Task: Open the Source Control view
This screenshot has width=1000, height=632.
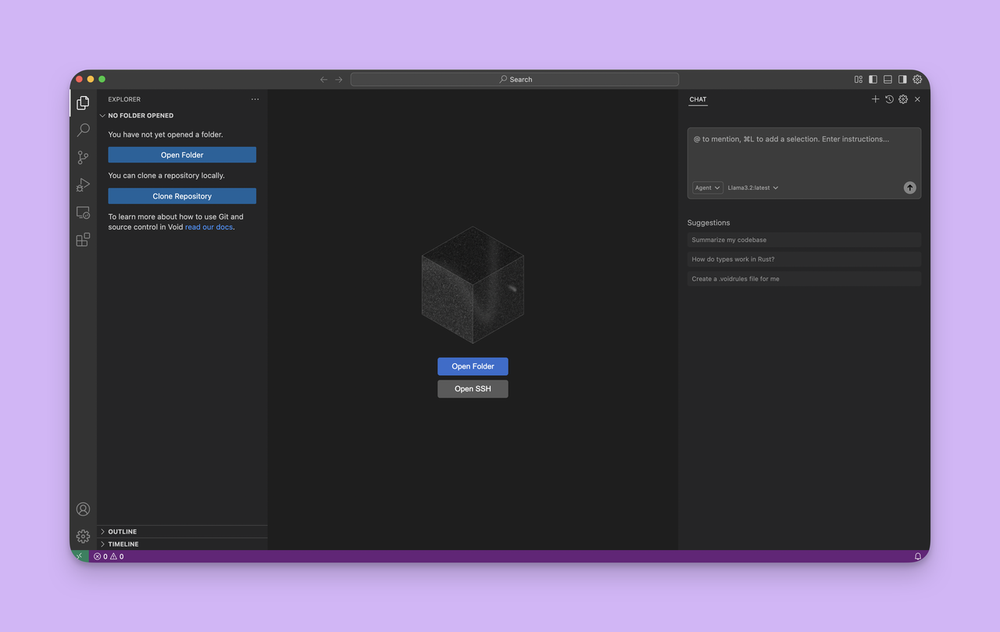Action: click(x=83, y=158)
